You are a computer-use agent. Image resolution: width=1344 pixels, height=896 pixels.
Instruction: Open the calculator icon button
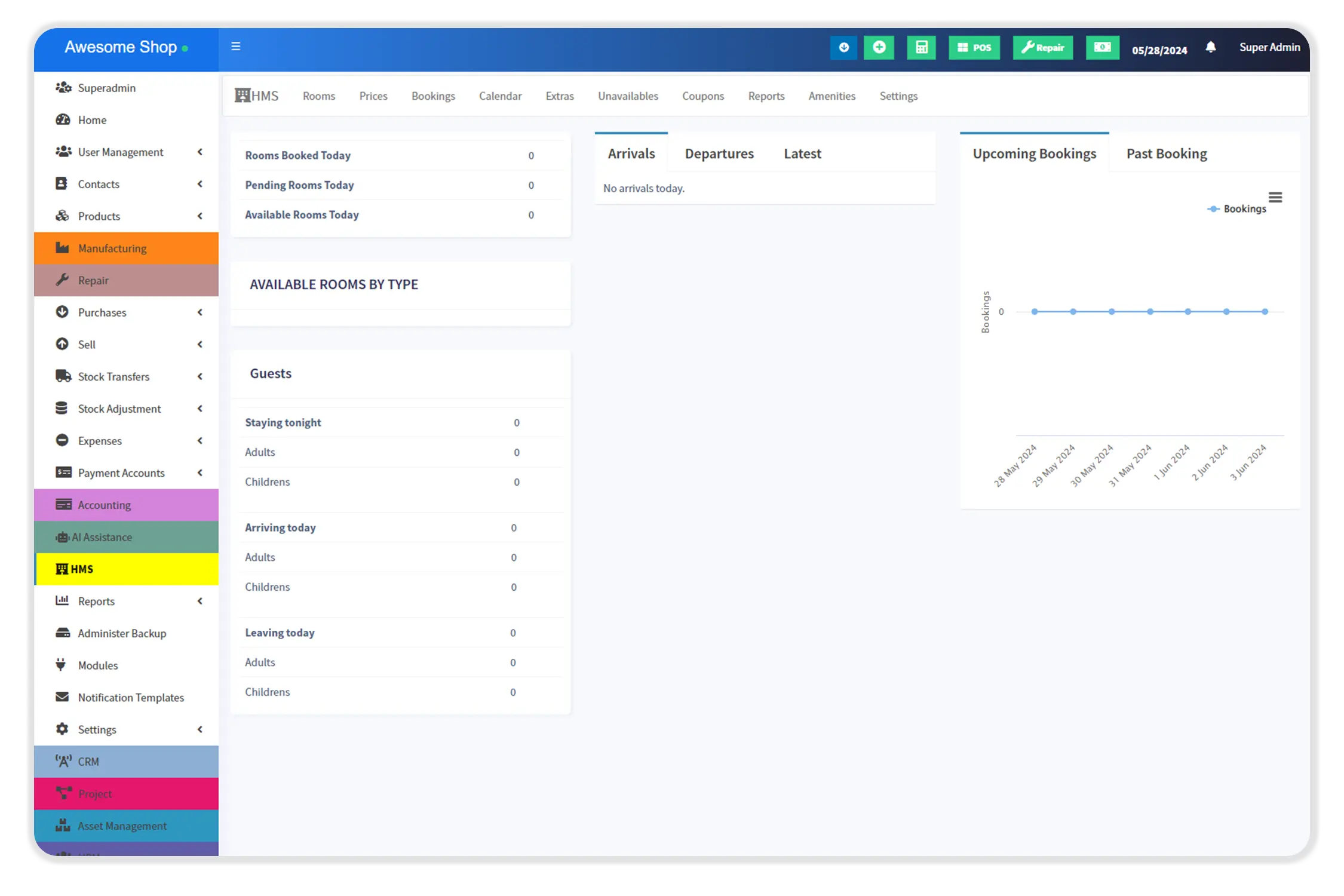coord(921,48)
